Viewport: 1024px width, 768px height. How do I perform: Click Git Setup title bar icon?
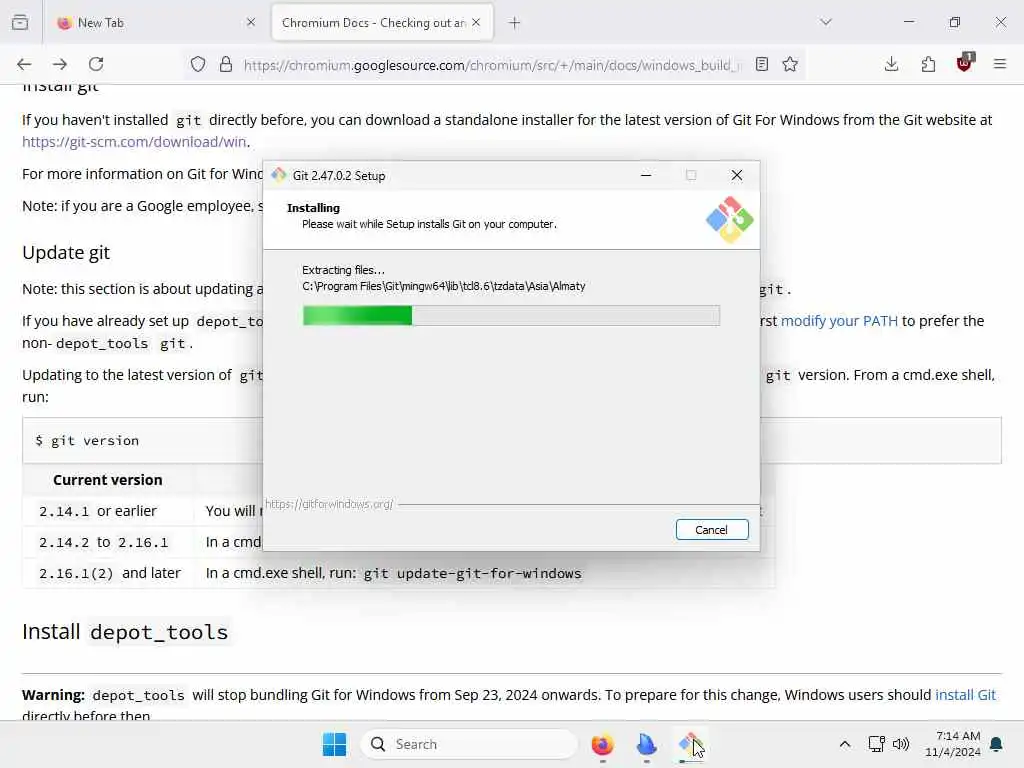(x=279, y=175)
